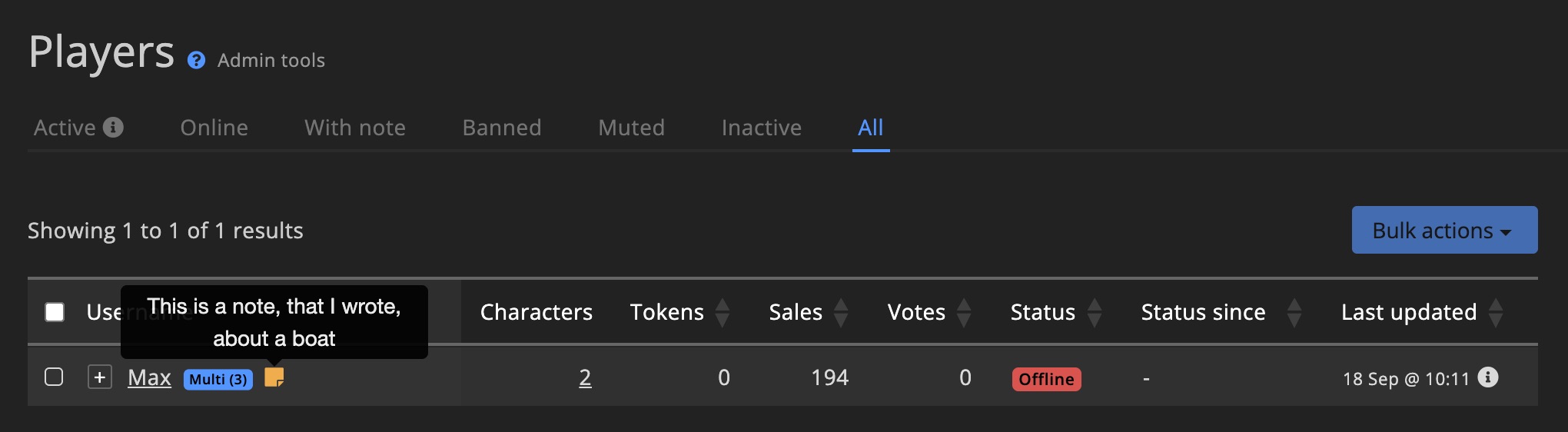Tick the select-all checkbox in table header
The width and height of the screenshot is (1568, 432).
click(x=55, y=312)
